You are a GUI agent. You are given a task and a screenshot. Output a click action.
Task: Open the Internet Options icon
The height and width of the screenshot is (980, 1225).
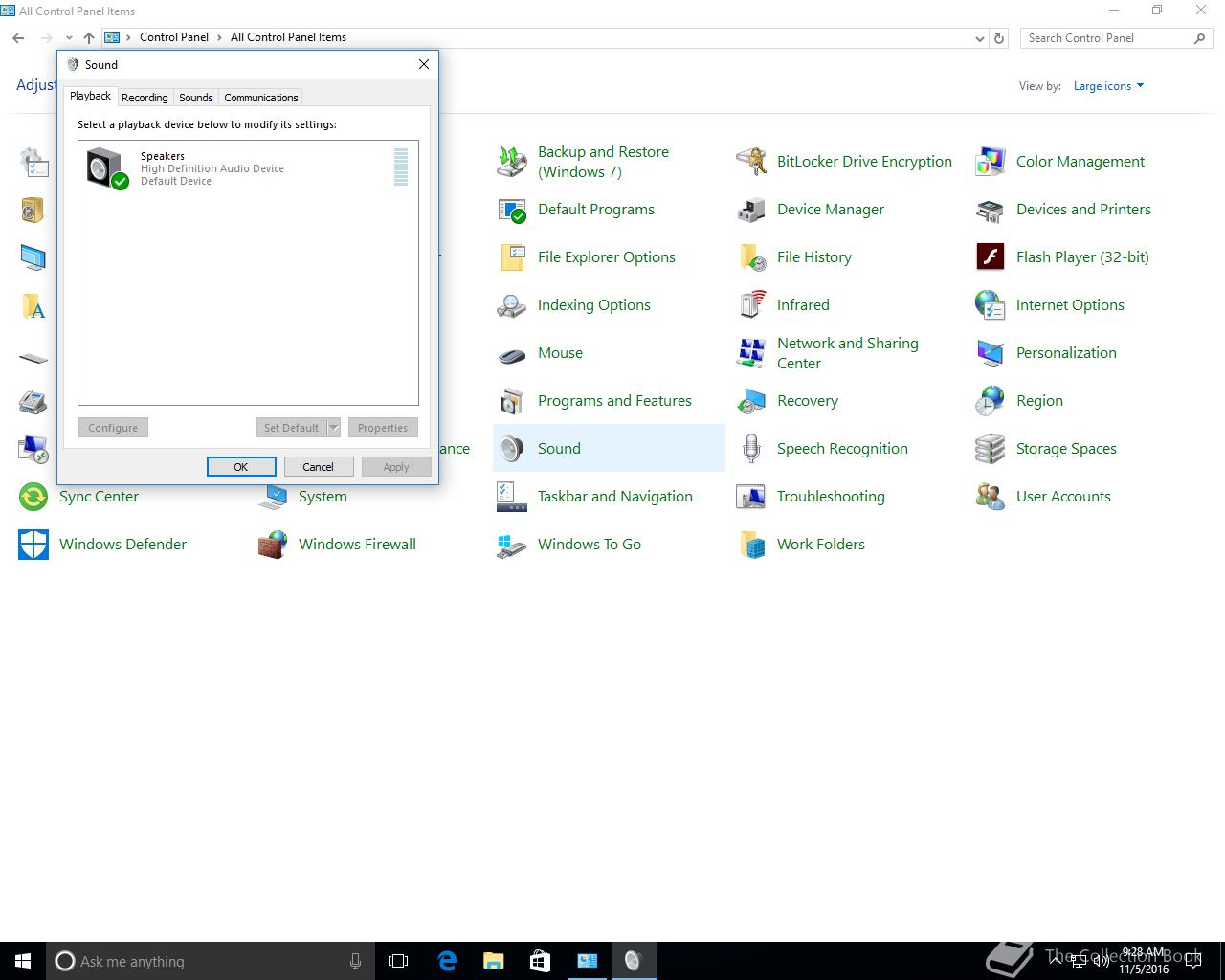(991, 305)
